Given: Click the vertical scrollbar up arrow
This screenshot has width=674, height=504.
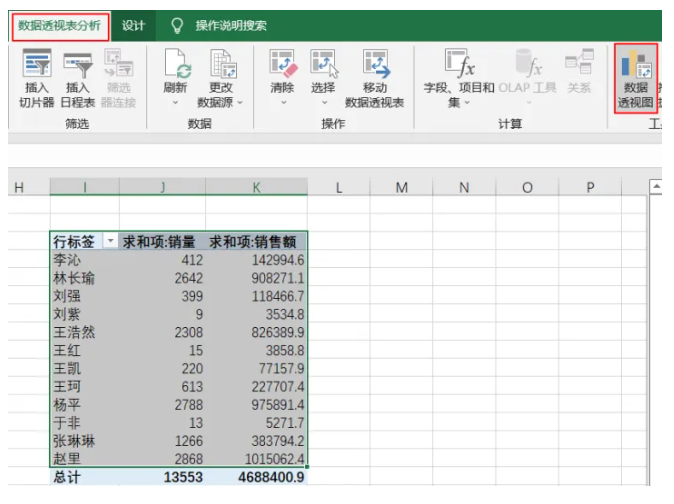Looking at the screenshot, I should click(656, 186).
